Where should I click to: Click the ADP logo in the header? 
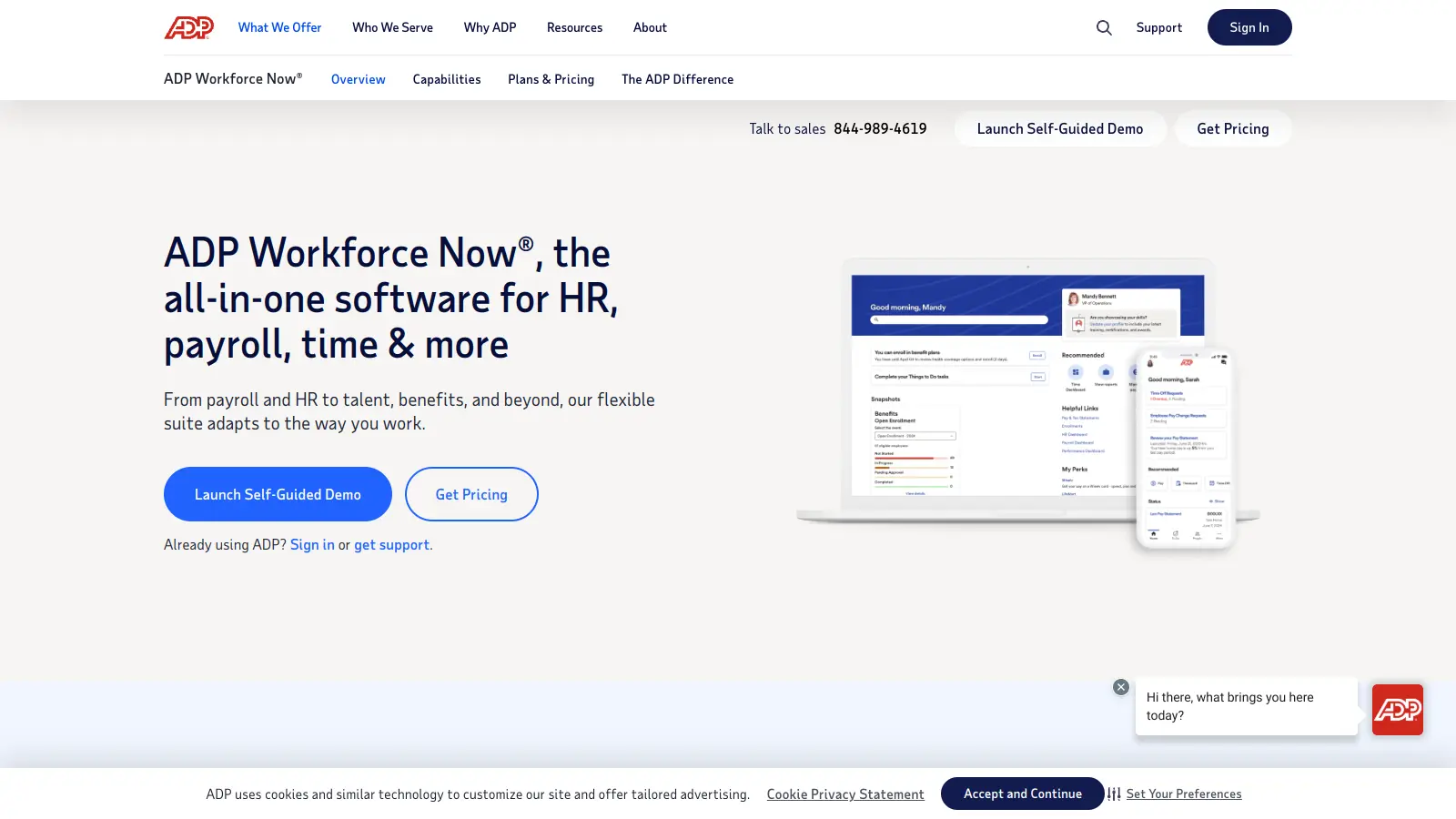coord(188,27)
